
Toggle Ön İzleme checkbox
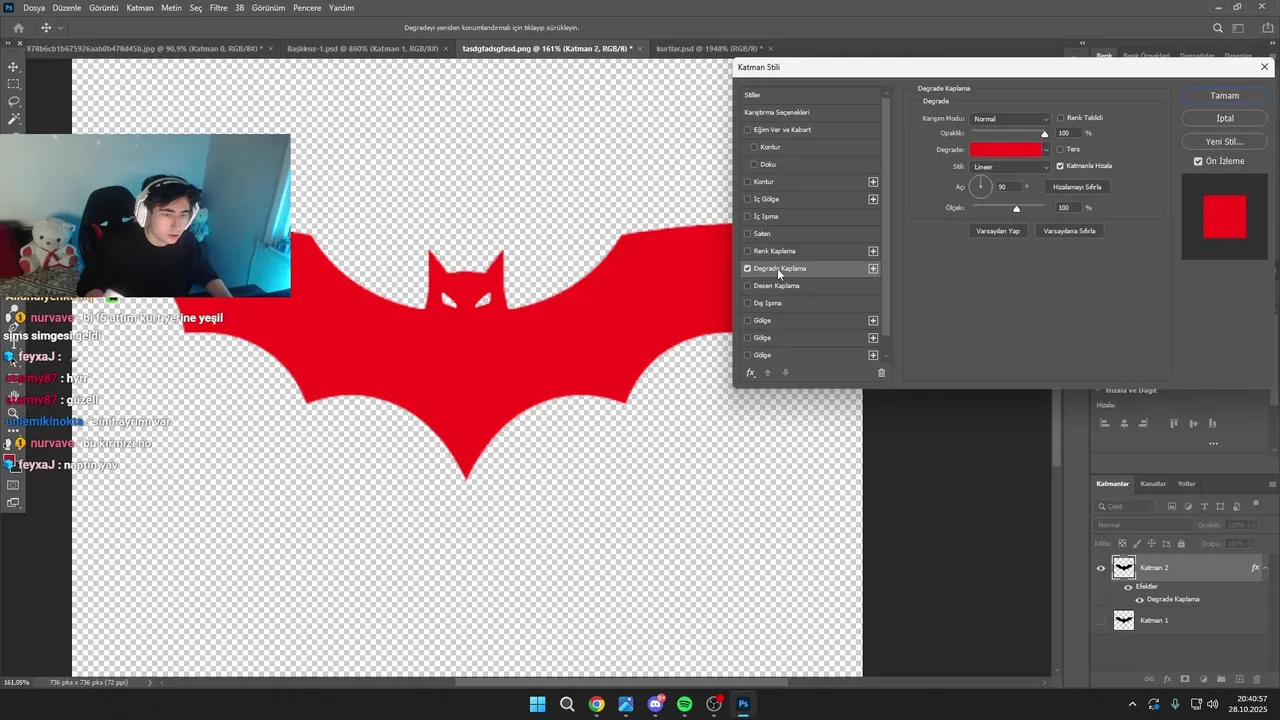(x=1198, y=161)
